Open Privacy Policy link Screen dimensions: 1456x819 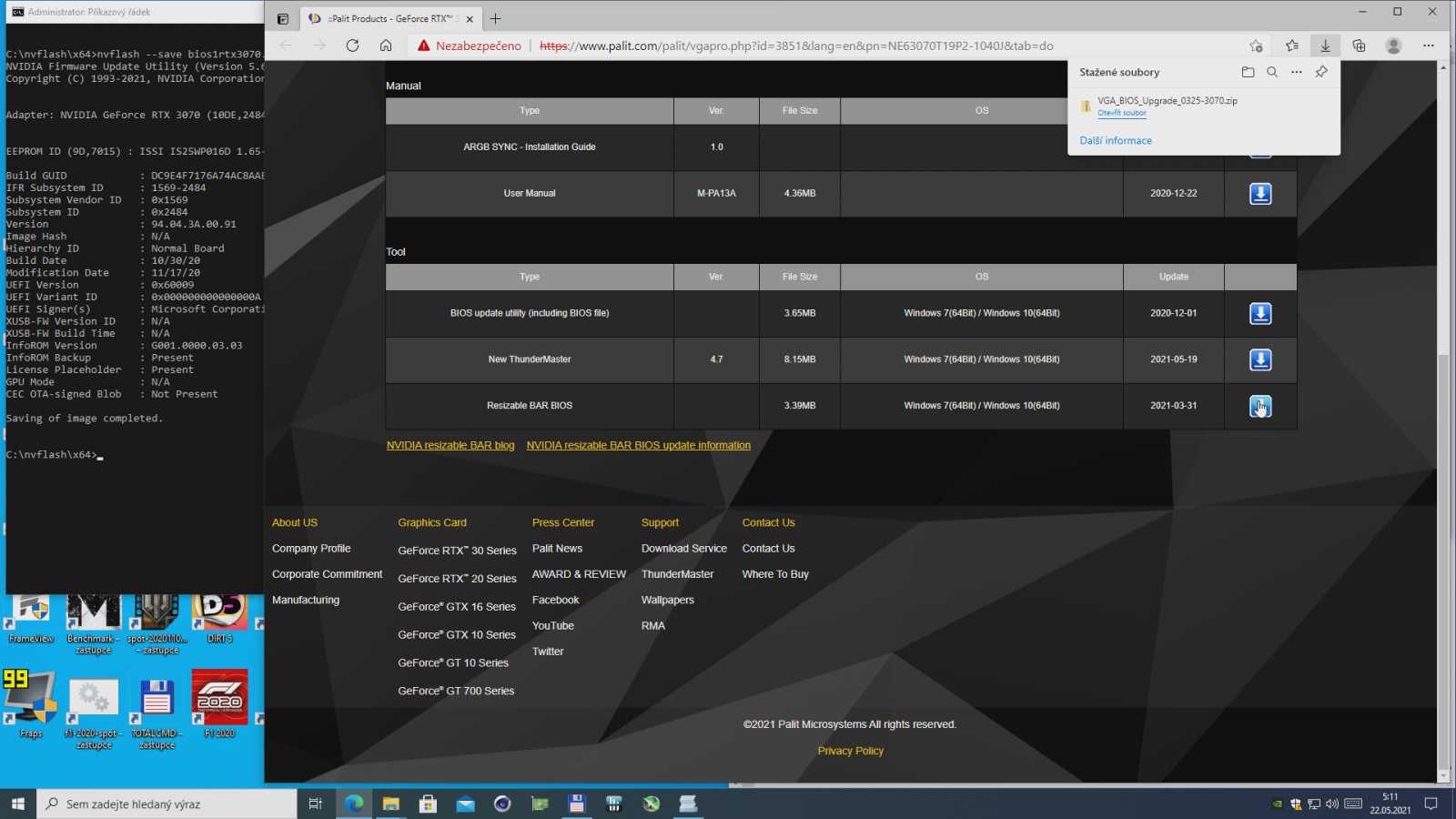(851, 751)
